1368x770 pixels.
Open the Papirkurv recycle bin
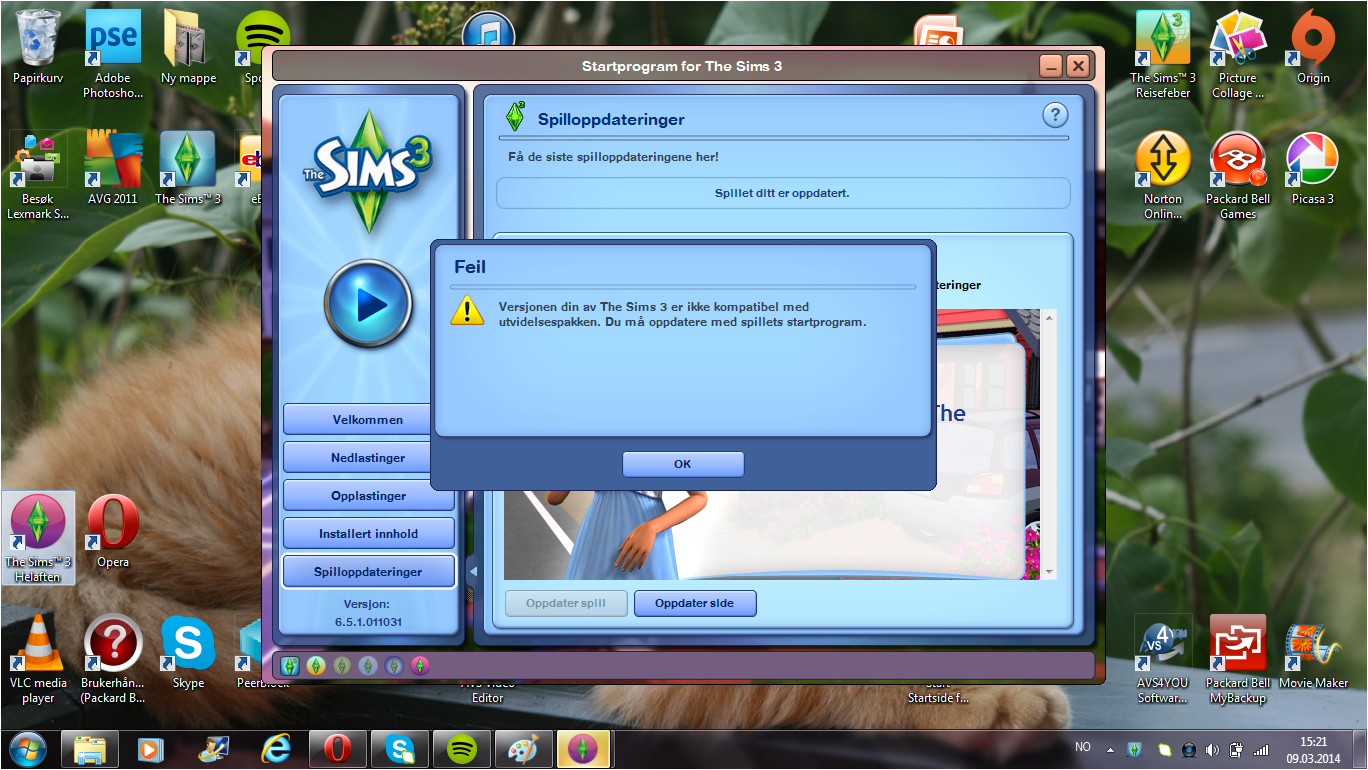pyautogui.click(x=37, y=47)
